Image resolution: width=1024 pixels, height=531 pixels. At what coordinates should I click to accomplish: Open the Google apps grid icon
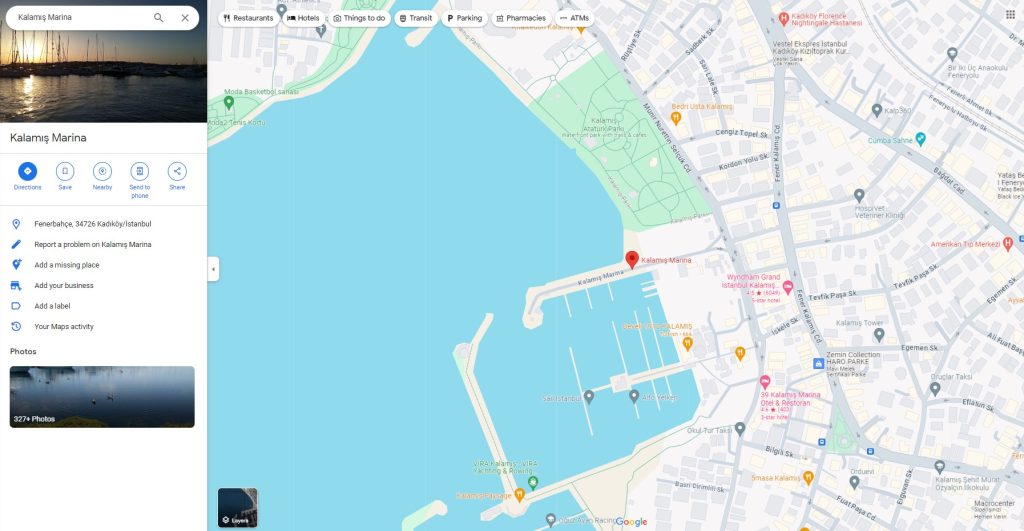point(1010,14)
